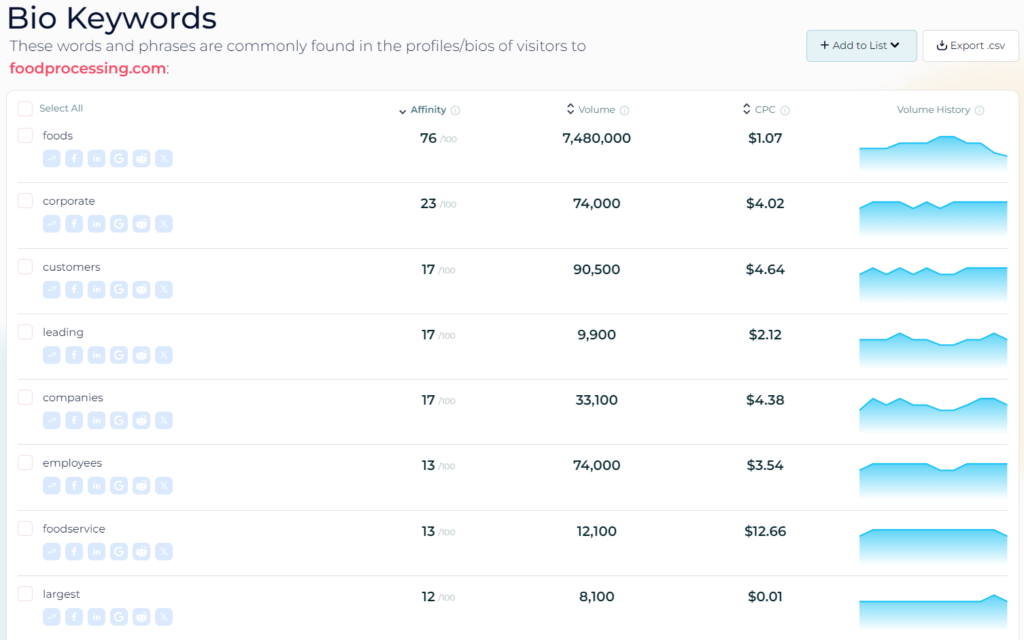Click the LinkedIn icon under customers

(96, 289)
